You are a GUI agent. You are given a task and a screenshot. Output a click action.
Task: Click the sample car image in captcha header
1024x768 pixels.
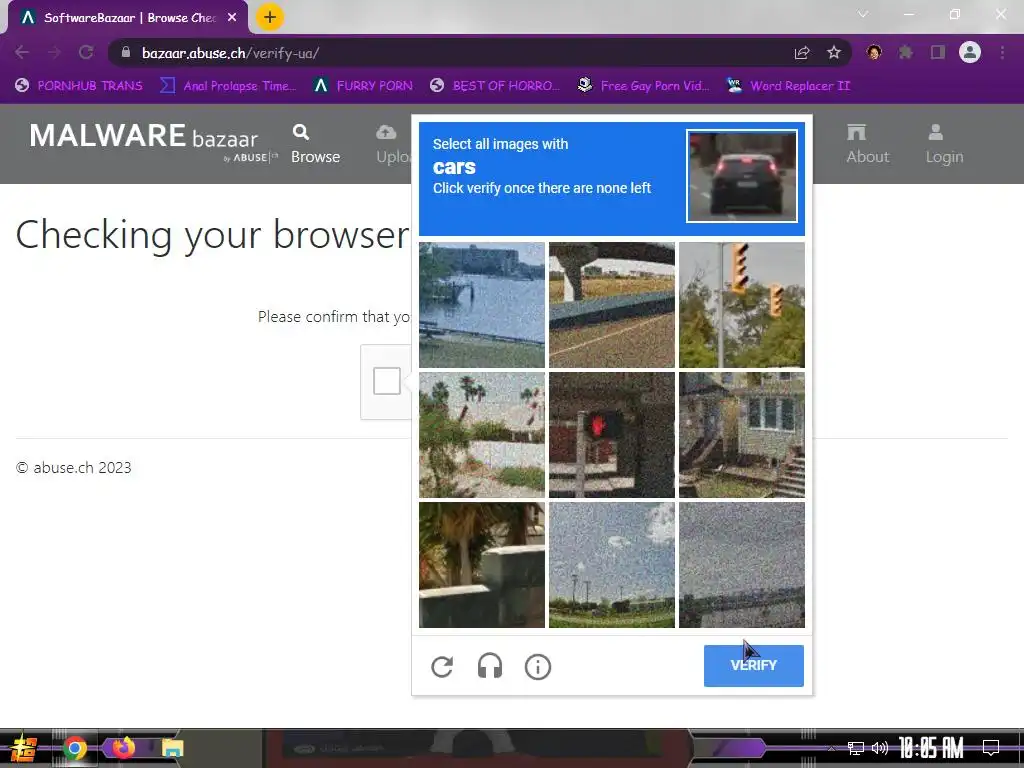[x=742, y=176]
